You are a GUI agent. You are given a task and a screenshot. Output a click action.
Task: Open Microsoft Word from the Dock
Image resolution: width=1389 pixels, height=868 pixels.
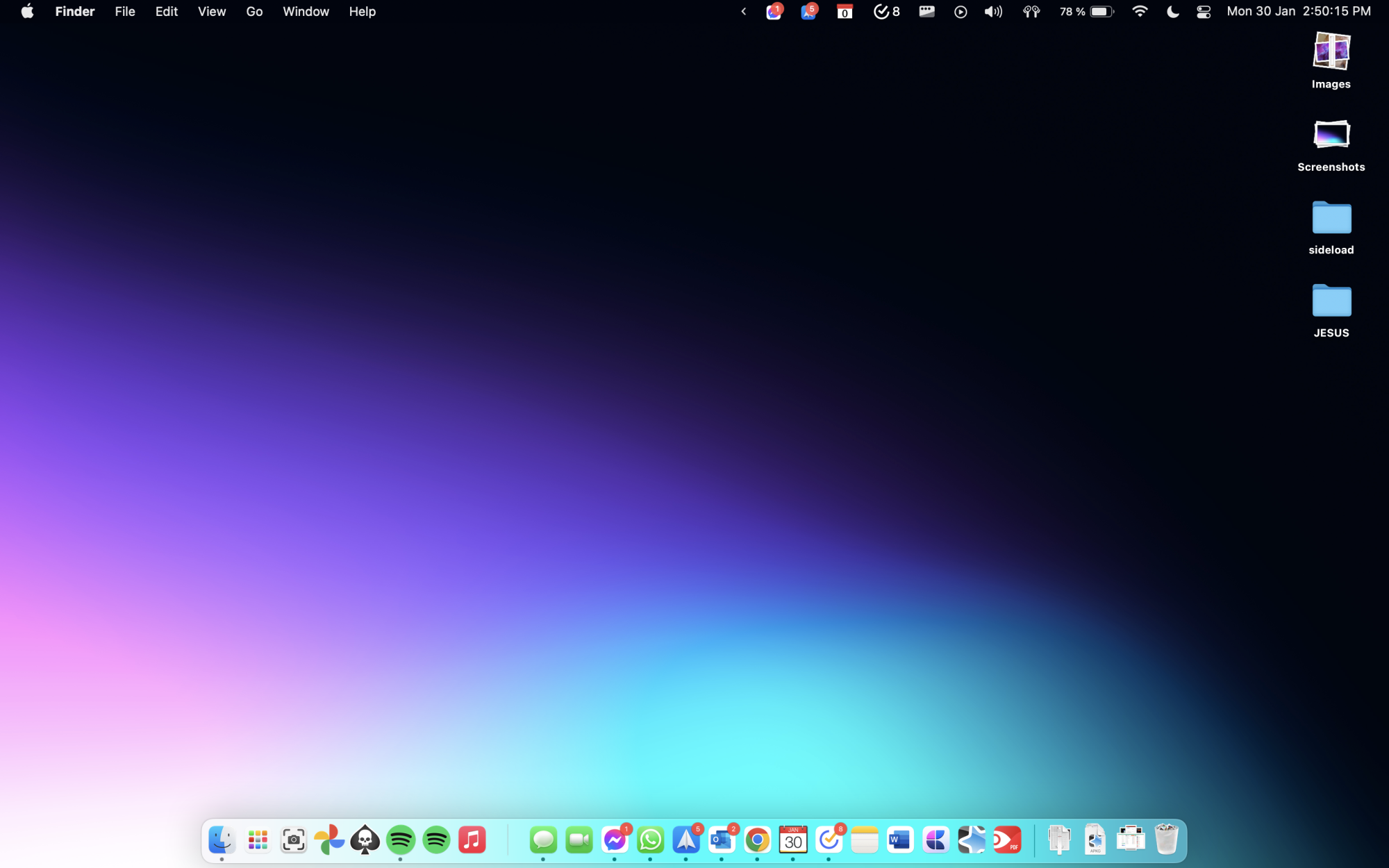[x=900, y=840]
